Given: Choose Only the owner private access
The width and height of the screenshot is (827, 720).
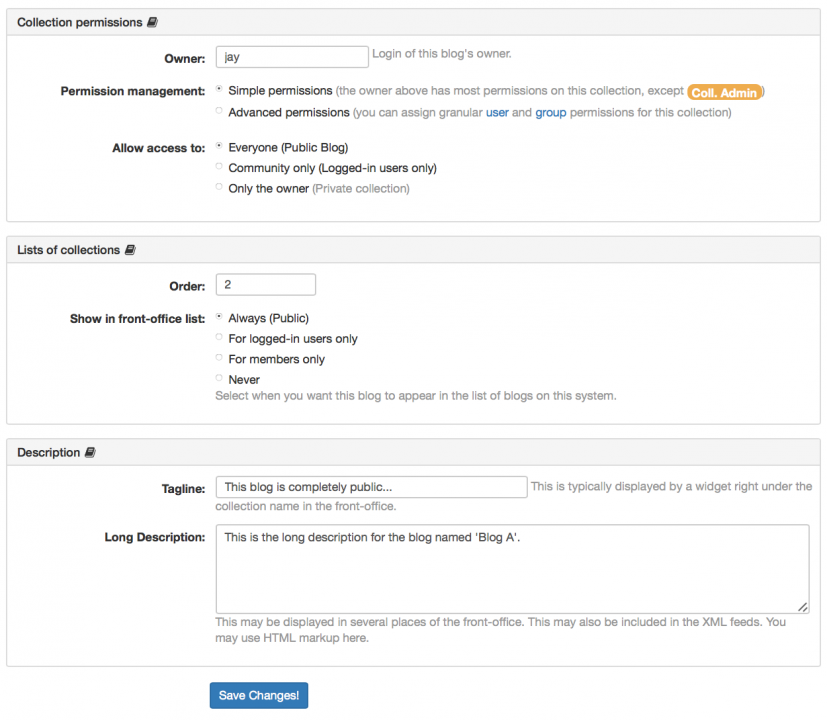Looking at the screenshot, I should click(219, 187).
